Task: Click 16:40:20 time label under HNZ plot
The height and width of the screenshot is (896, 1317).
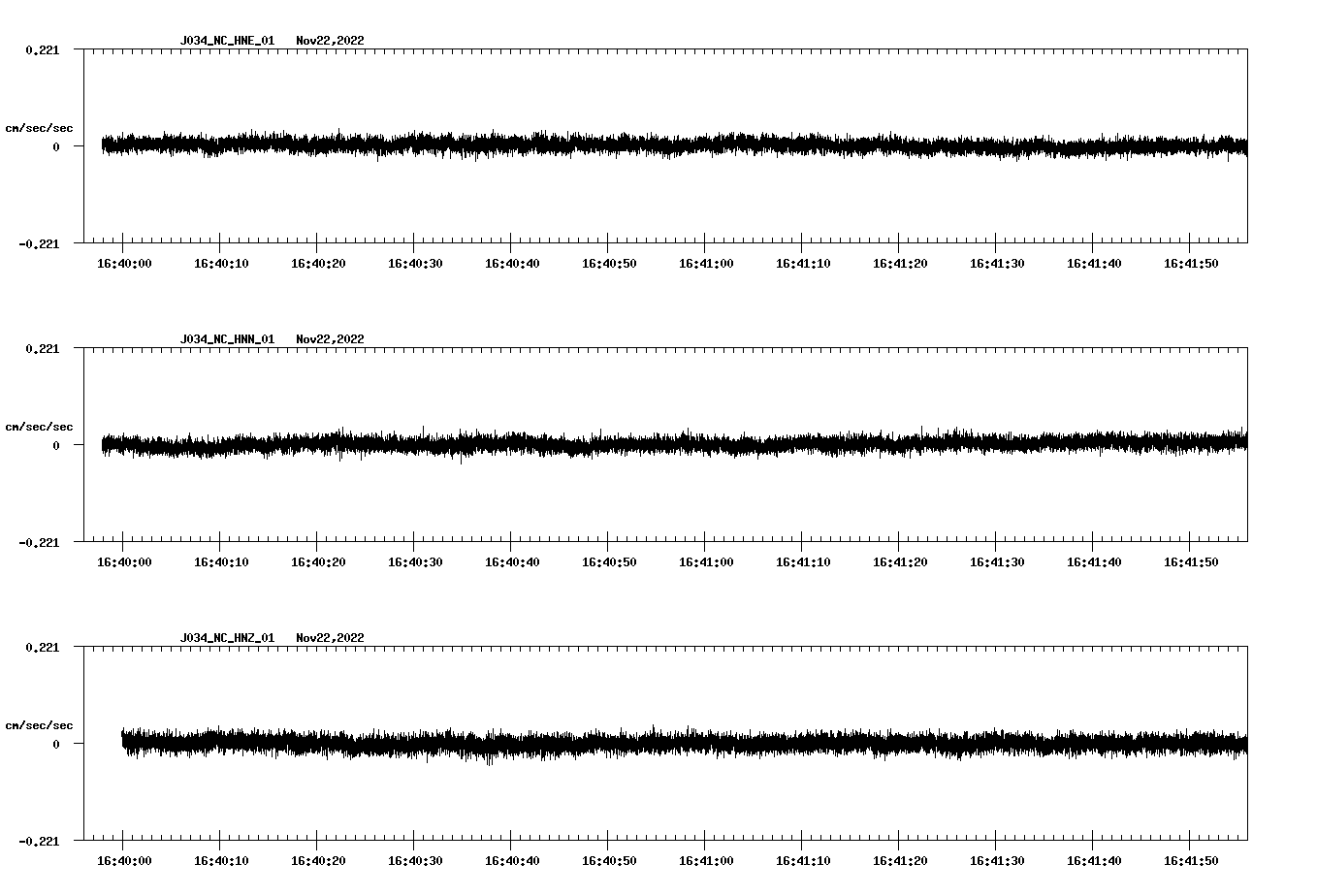Action: pyautogui.click(x=318, y=861)
